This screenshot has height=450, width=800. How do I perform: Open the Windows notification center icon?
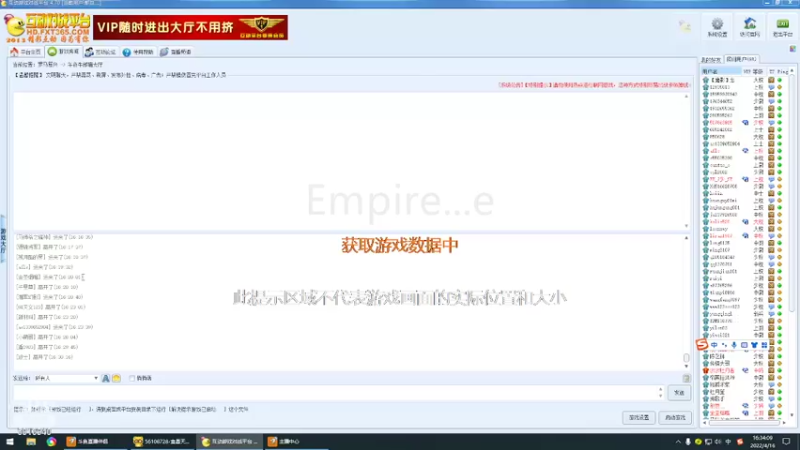pos(786,442)
